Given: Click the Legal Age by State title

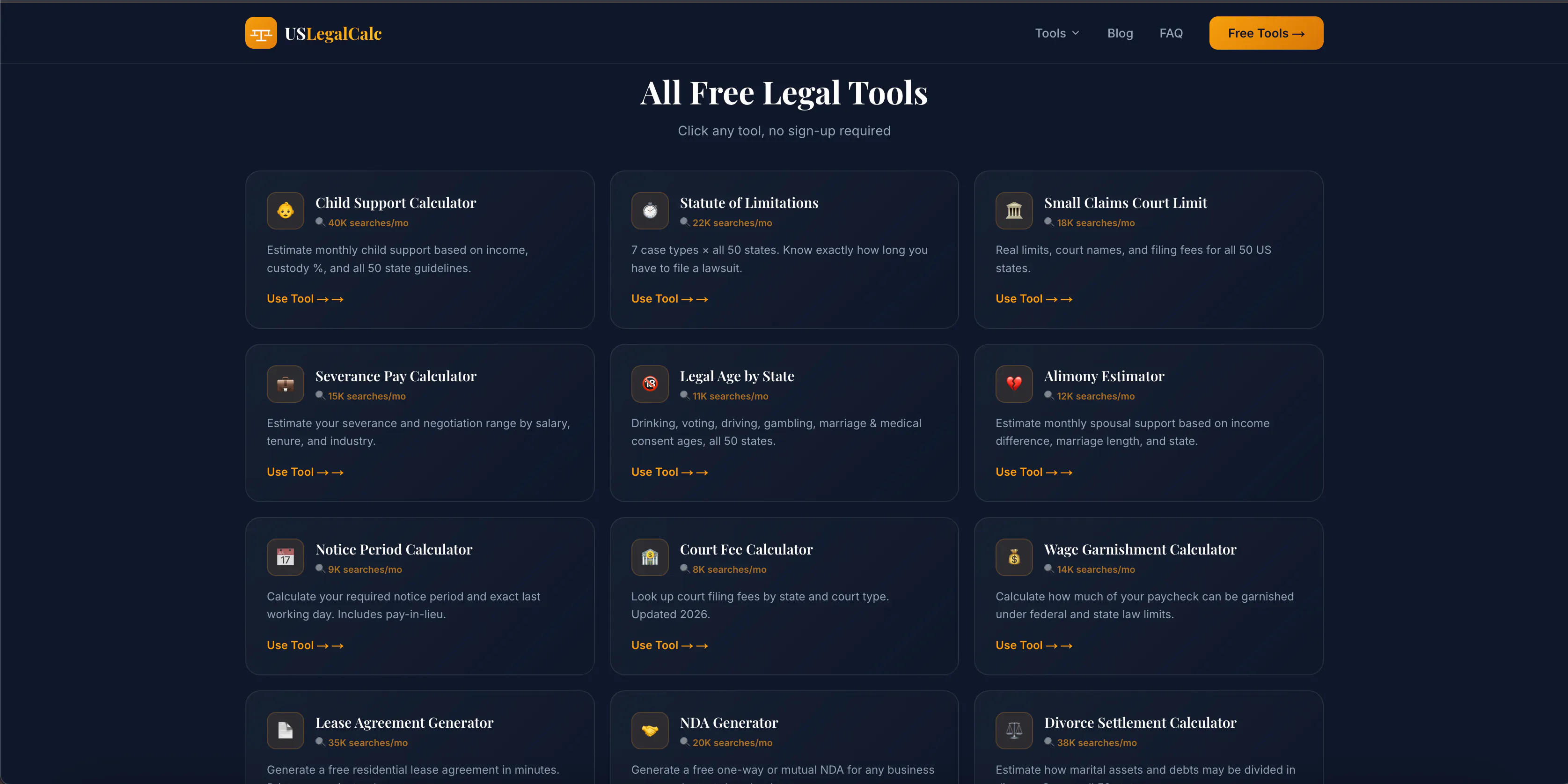Looking at the screenshot, I should 737,377.
